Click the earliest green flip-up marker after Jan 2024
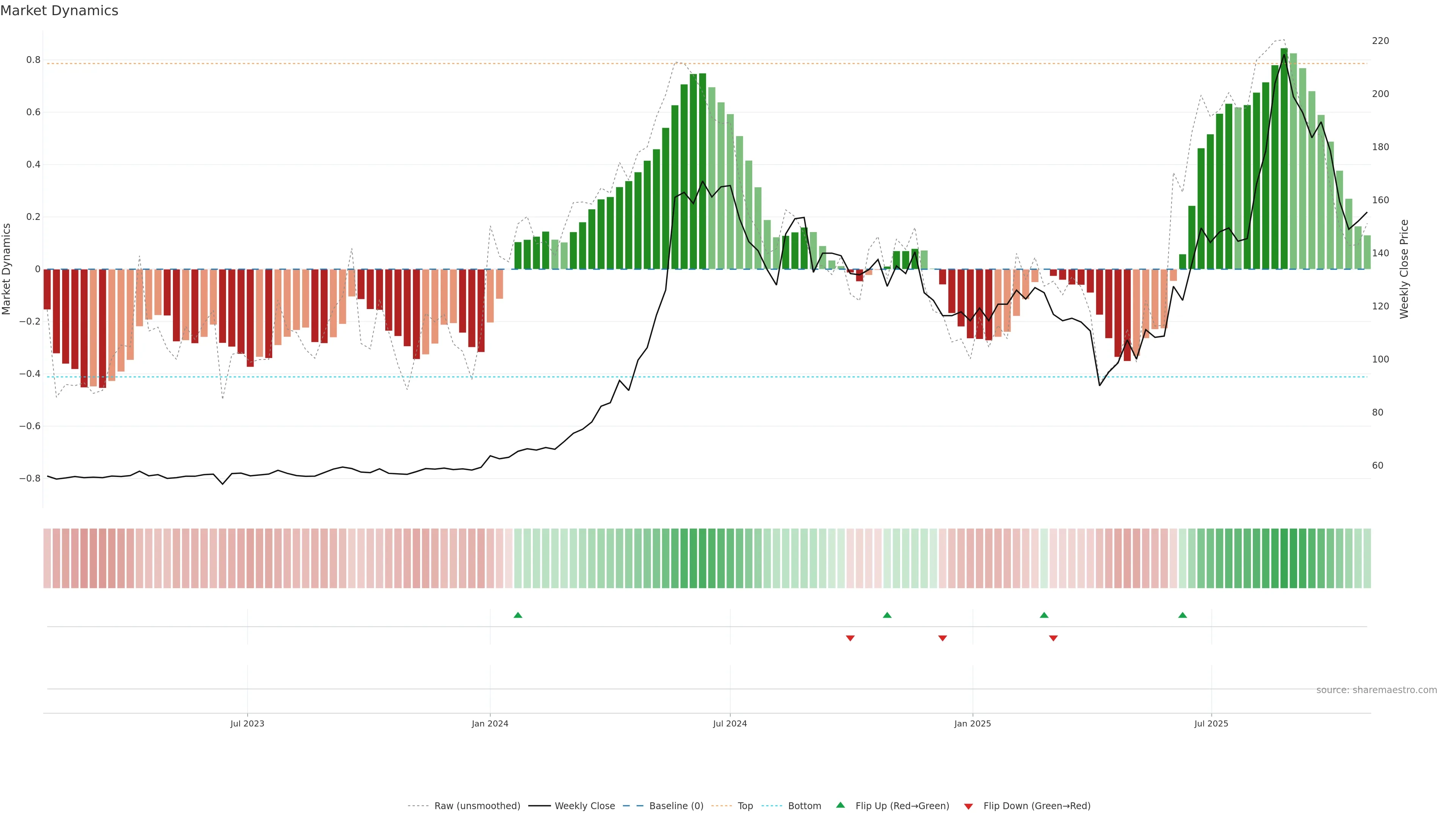This screenshot has height=819, width=1456. point(518,615)
